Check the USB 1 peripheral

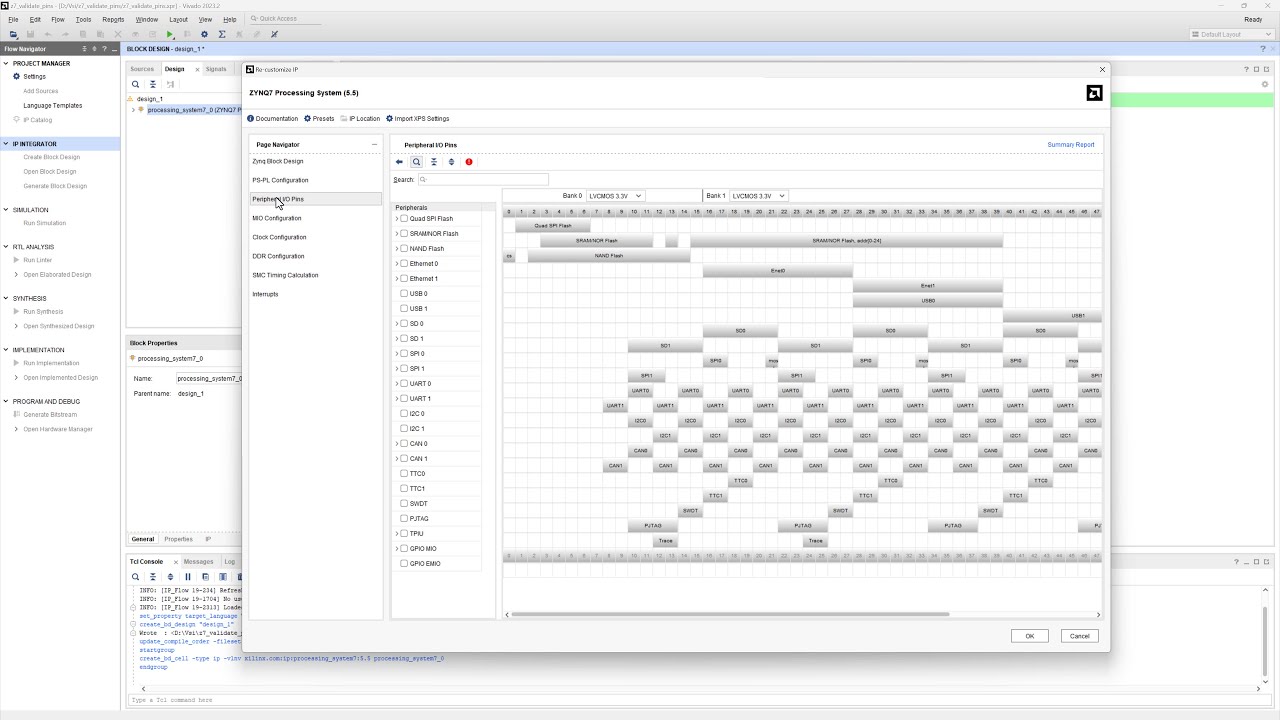(x=404, y=309)
